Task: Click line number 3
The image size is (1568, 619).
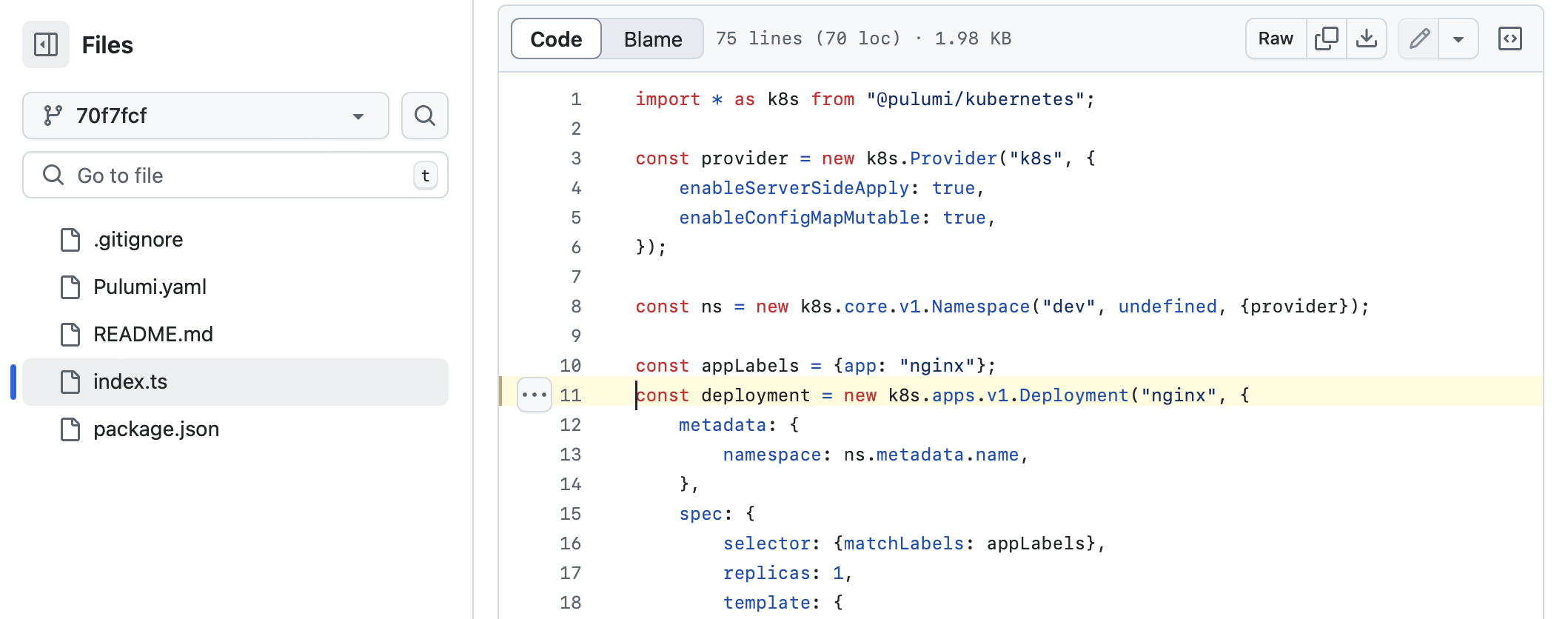Action: click(x=576, y=158)
